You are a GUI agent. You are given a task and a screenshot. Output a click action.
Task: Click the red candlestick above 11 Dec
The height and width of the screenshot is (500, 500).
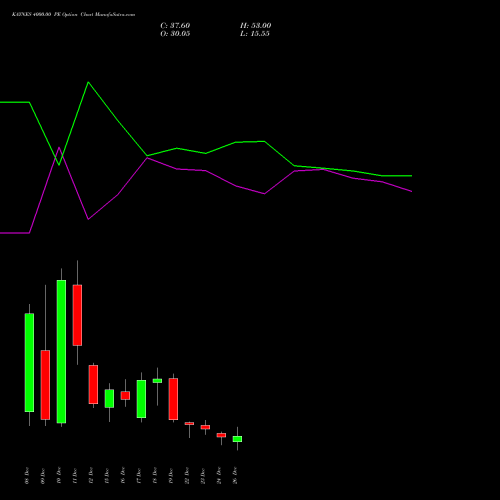pyautogui.click(x=77, y=315)
